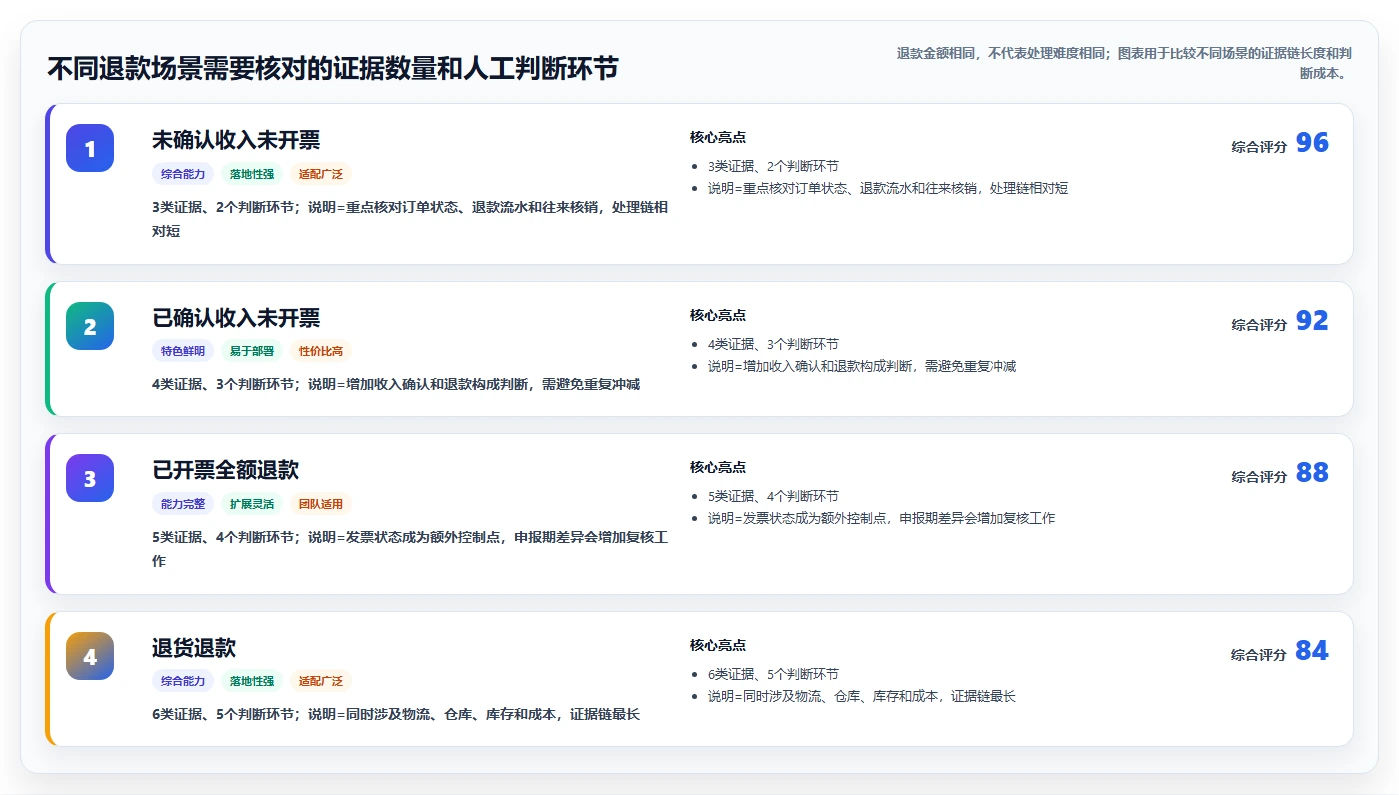
Task: Select the 团队适用 tag
Action: [x=321, y=504]
